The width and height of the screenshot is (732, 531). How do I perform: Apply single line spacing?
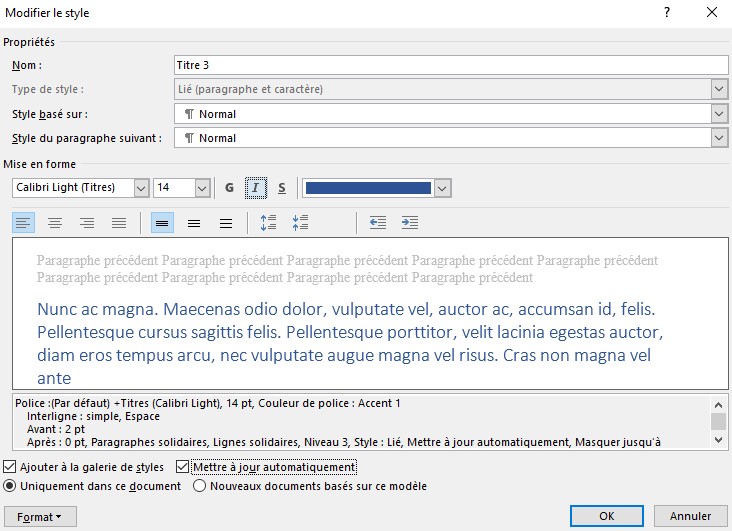[162, 223]
